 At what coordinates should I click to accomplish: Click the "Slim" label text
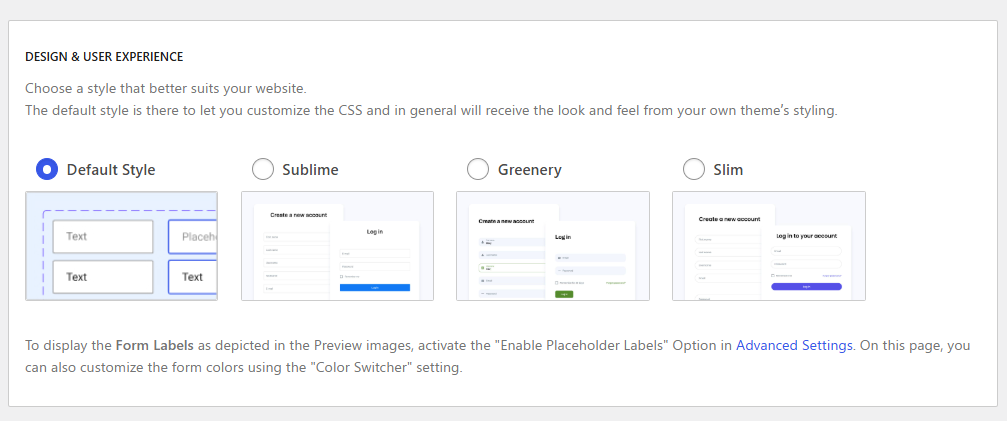pyautogui.click(x=728, y=170)
